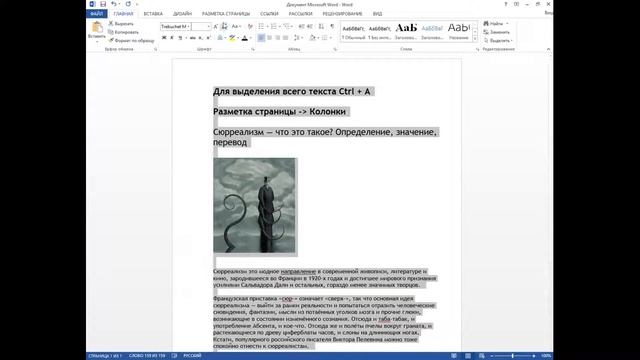Switch to the ВИД tab
Viewport: 640px width, 360px height.
pos(378,14)
